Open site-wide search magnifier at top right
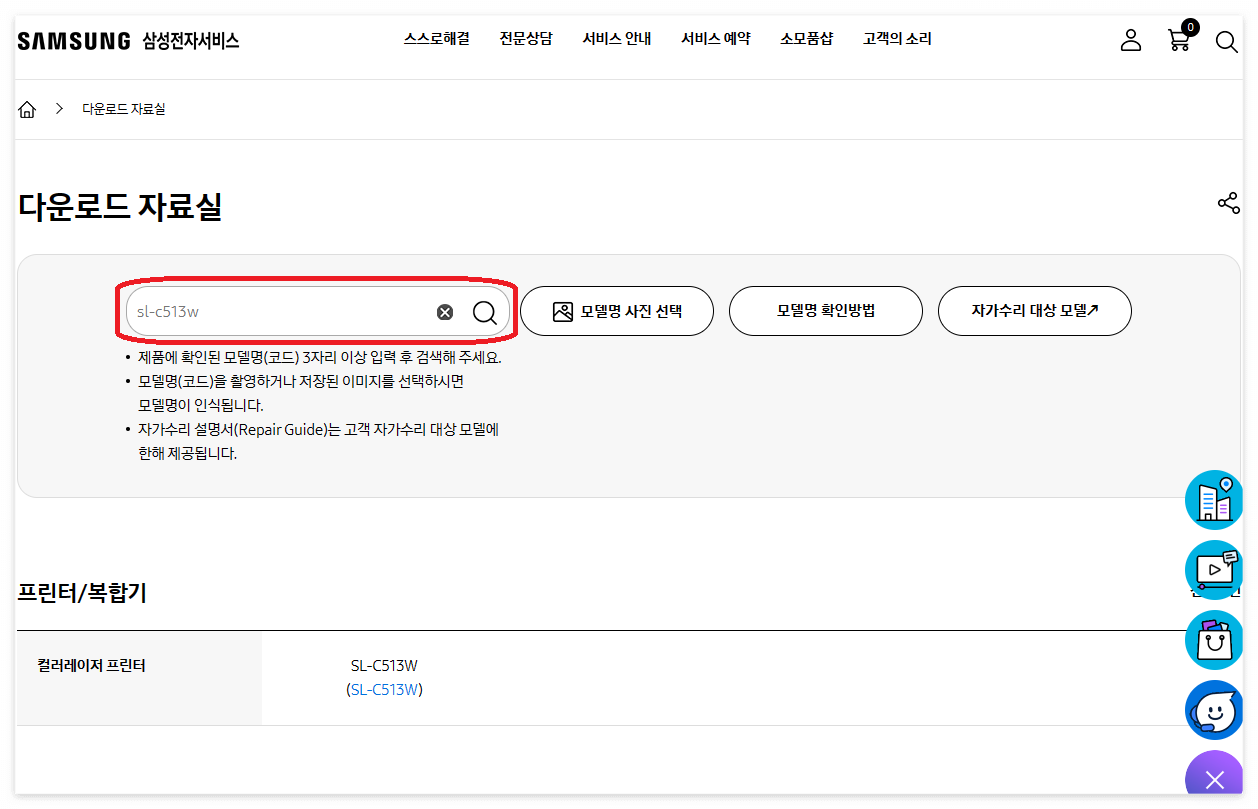This screenshot has height=809, width=1258. (1227, 42)
